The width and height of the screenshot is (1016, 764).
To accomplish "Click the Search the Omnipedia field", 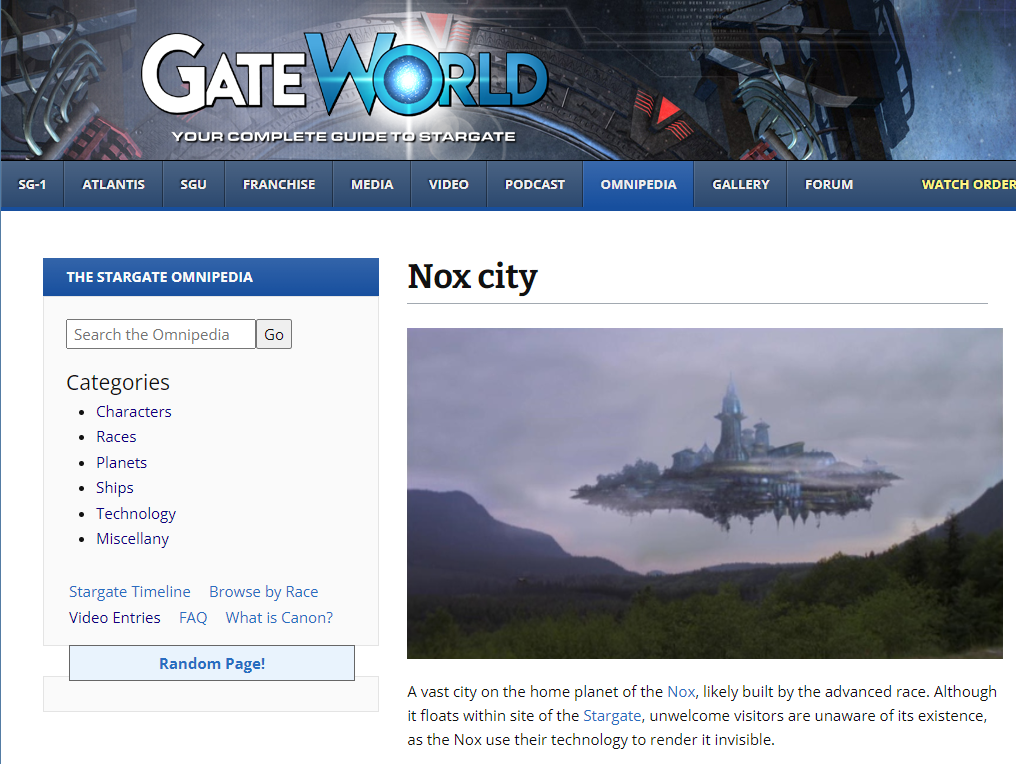I will (161, 335).
